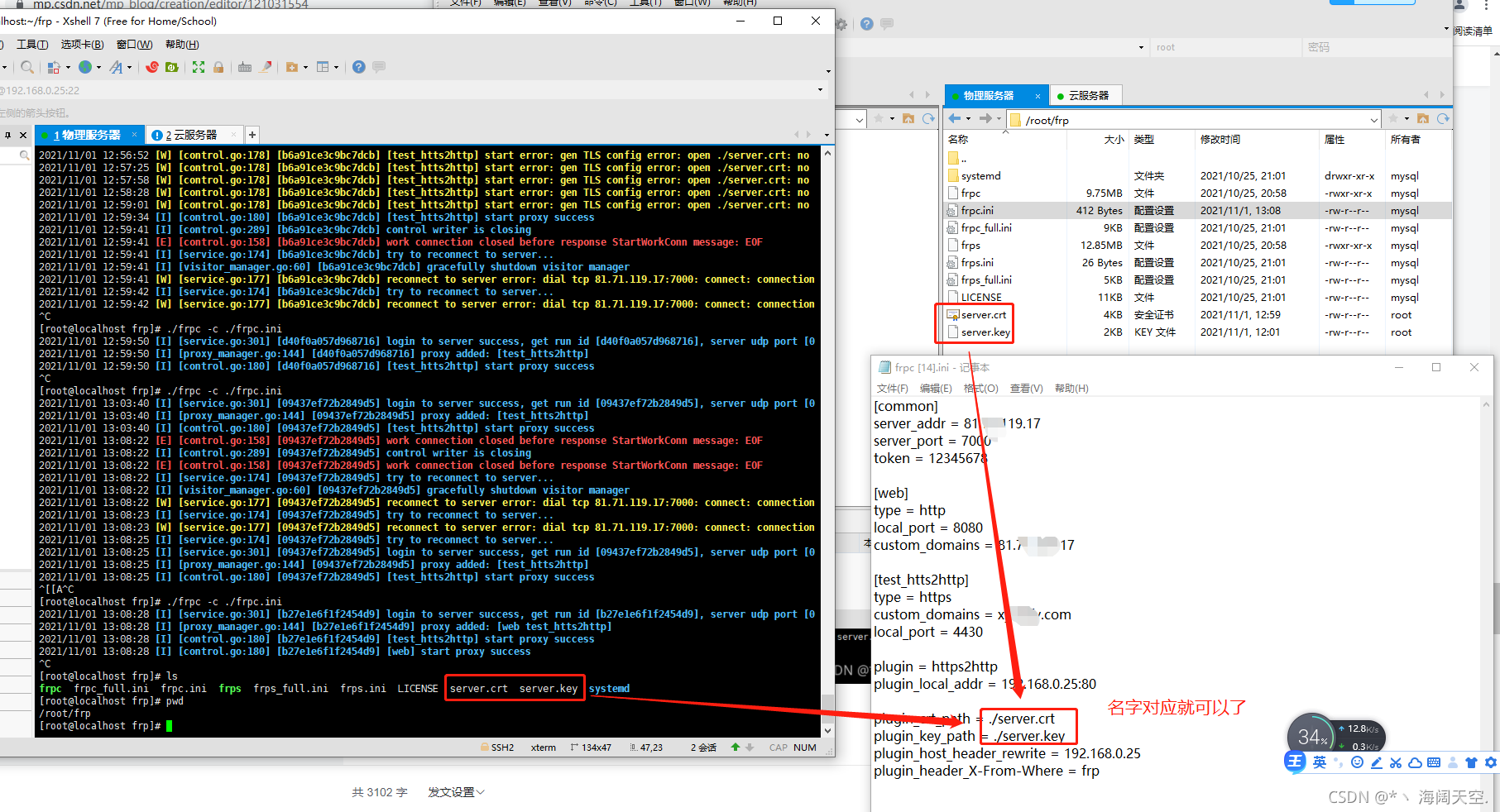This screenshot has width=1500, height=812.
Task: Click the padlock lock-screen icon in Xshell toolbar
Action: point(218,67)
